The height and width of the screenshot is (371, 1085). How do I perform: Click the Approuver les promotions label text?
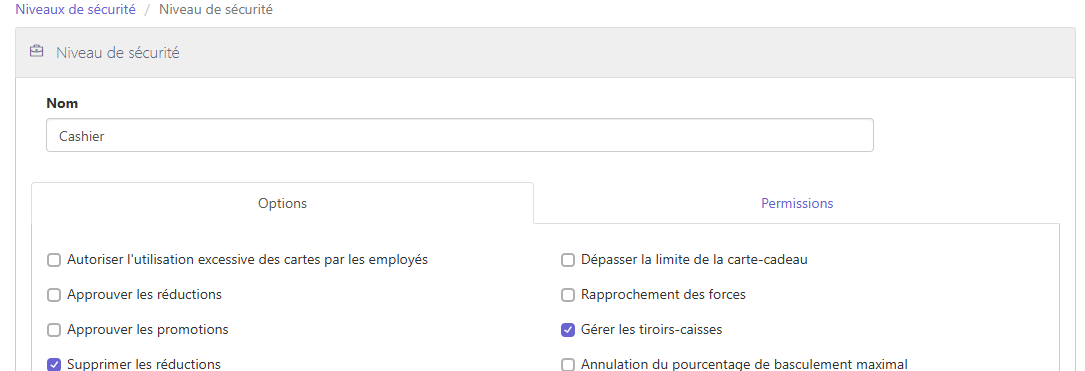[148, 329]
